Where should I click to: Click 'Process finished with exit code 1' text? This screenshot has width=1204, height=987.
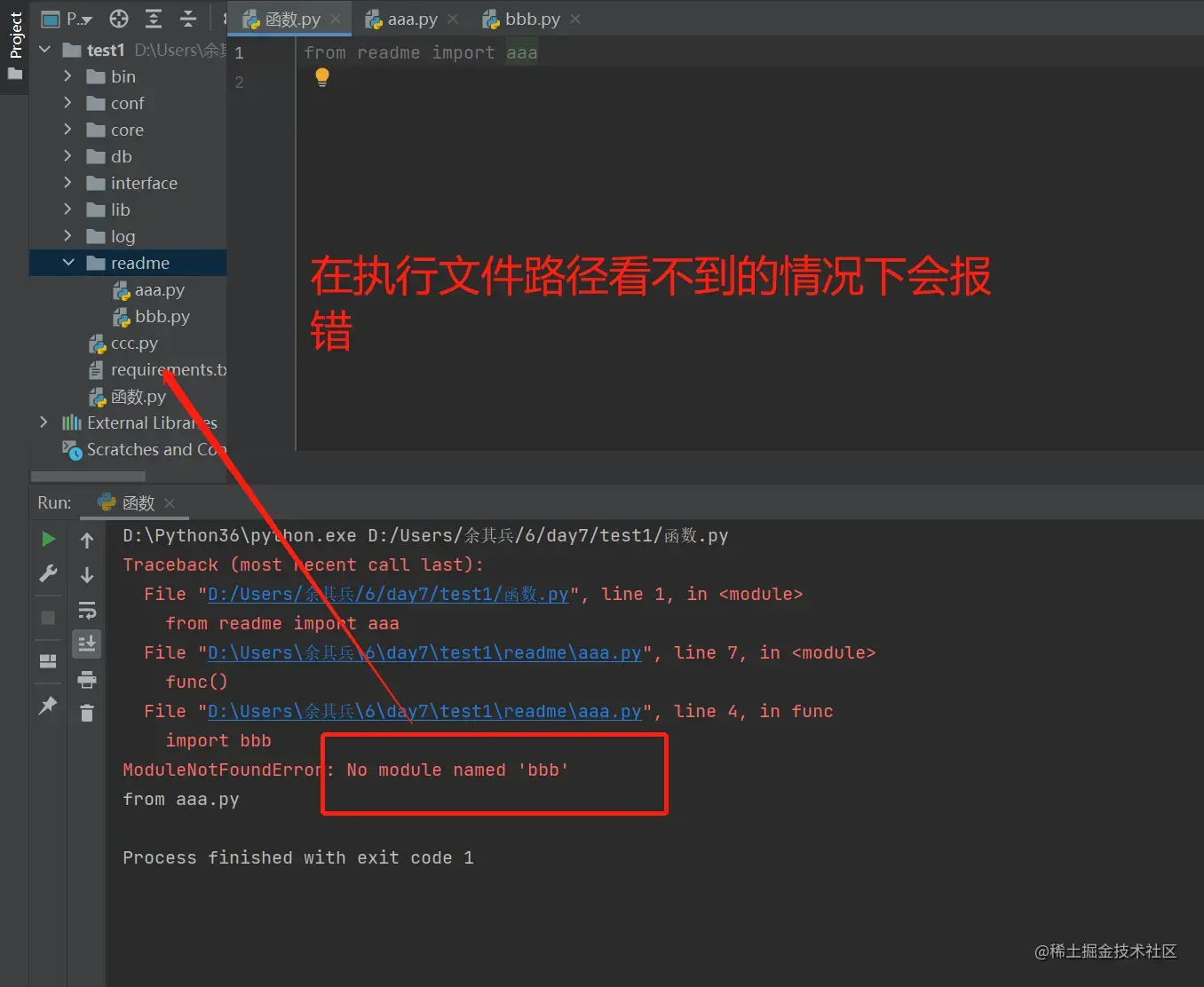click(x=298, y=857)
